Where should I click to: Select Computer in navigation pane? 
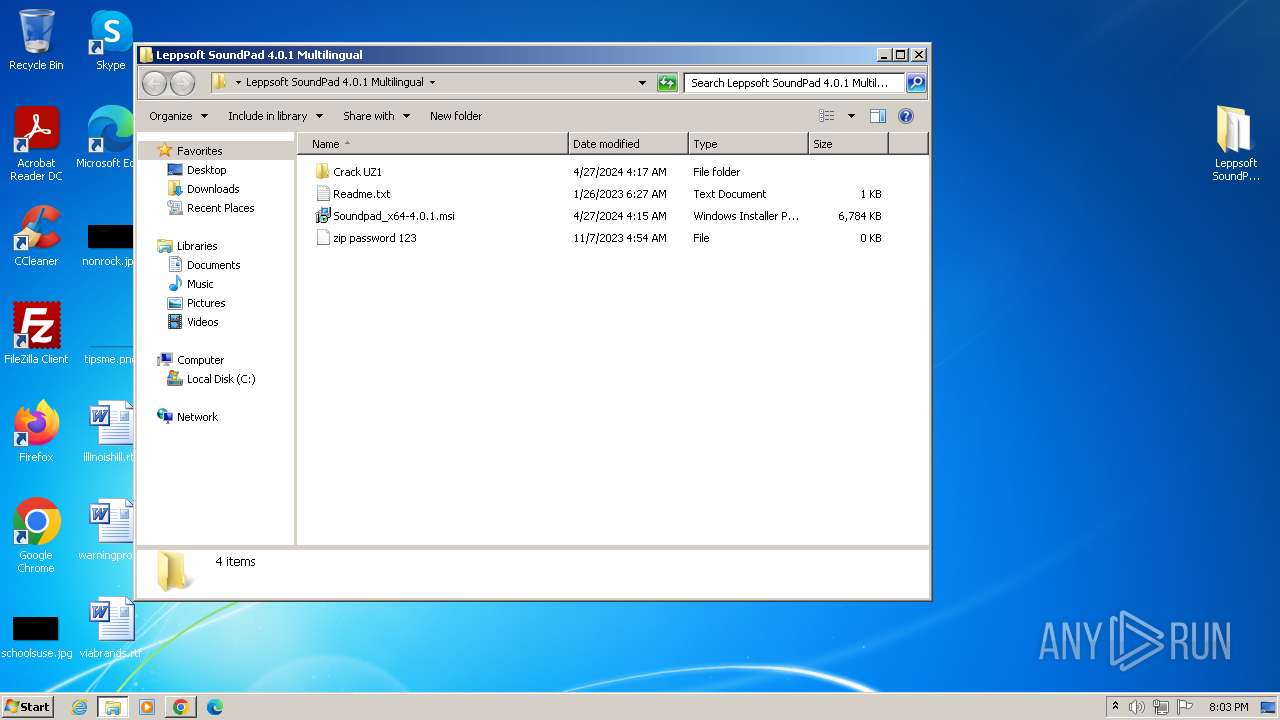(200, 360)
